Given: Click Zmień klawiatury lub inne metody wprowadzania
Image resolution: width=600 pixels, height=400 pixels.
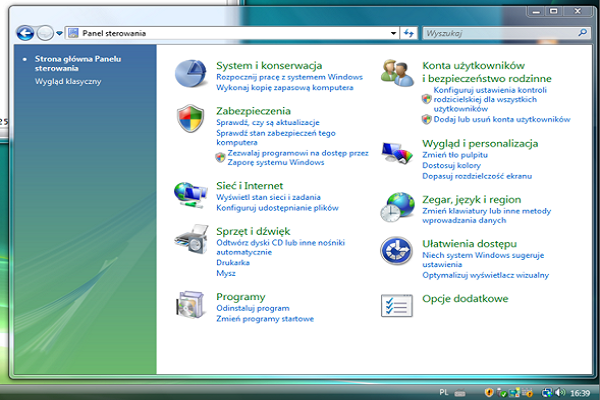Looking at the screenshot, I should (486, 216).
